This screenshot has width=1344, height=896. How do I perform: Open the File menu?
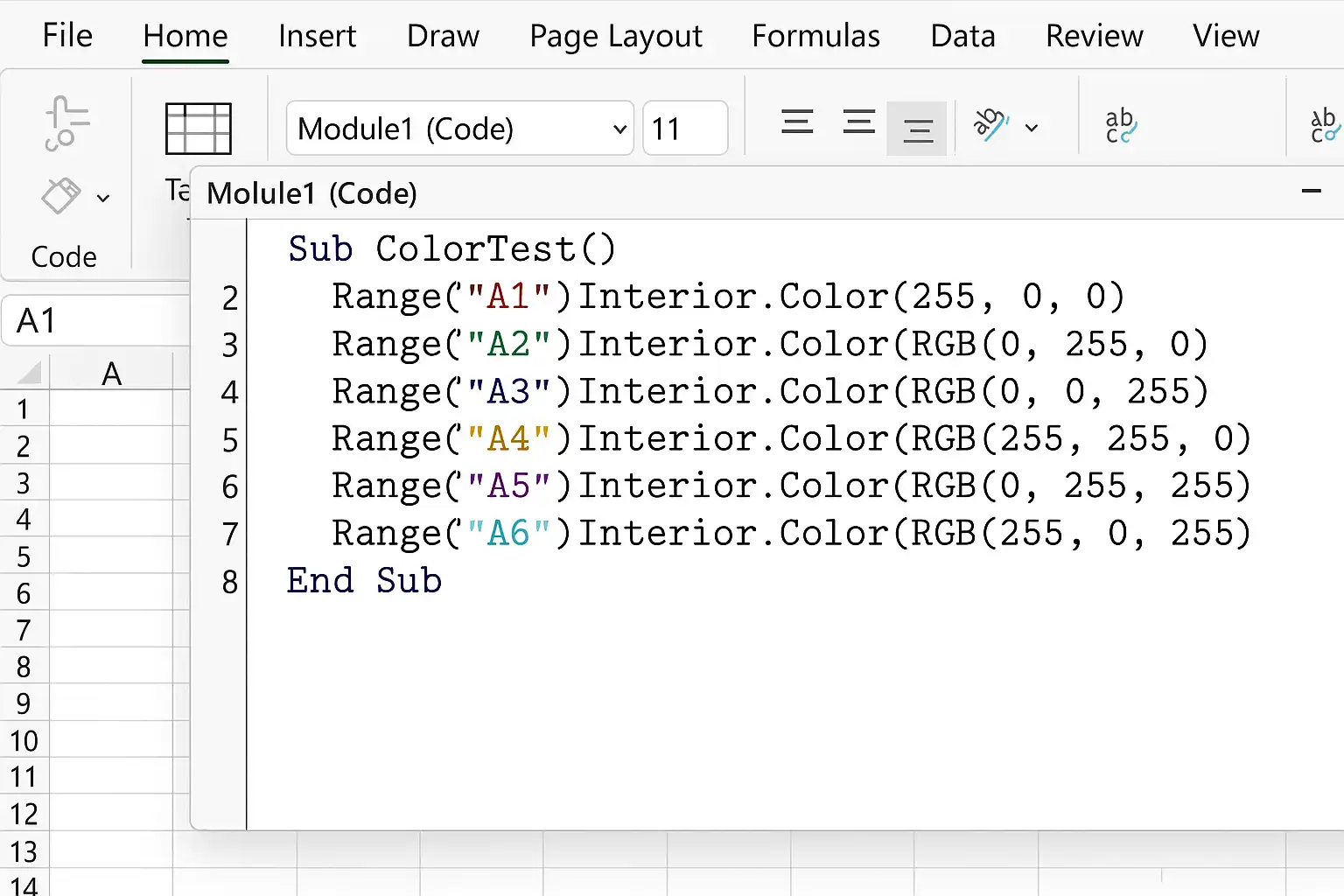(x=67, y=36)
